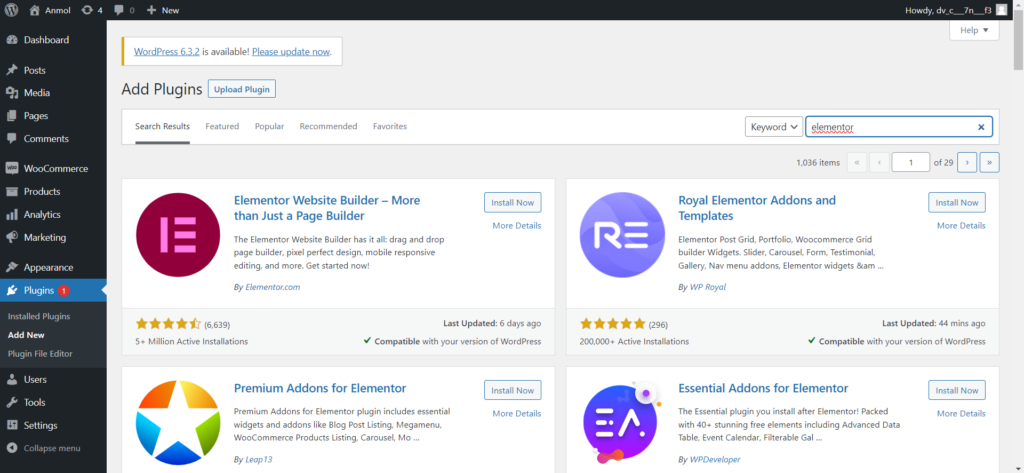Viewport: 1024px width, 473px height.
Task: Click the WordPress 6.3.2 link
Action: 167,52
